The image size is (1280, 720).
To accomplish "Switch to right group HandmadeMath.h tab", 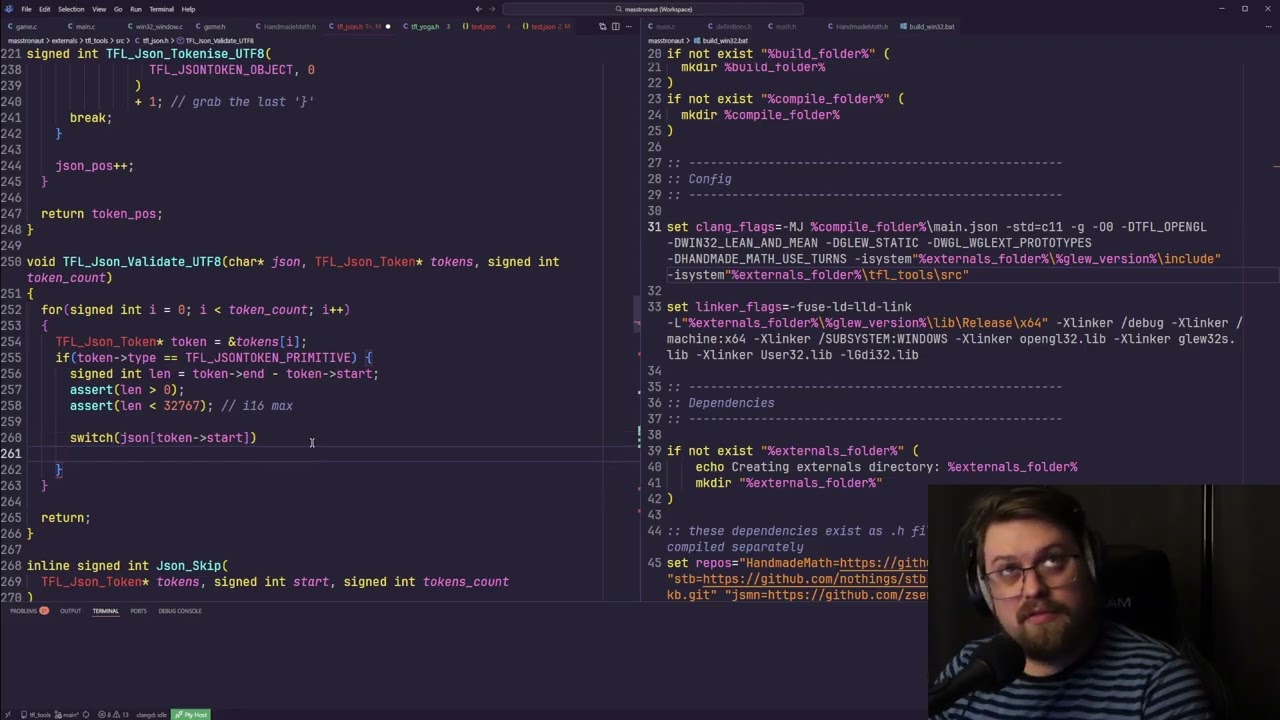I will [858, 26].
